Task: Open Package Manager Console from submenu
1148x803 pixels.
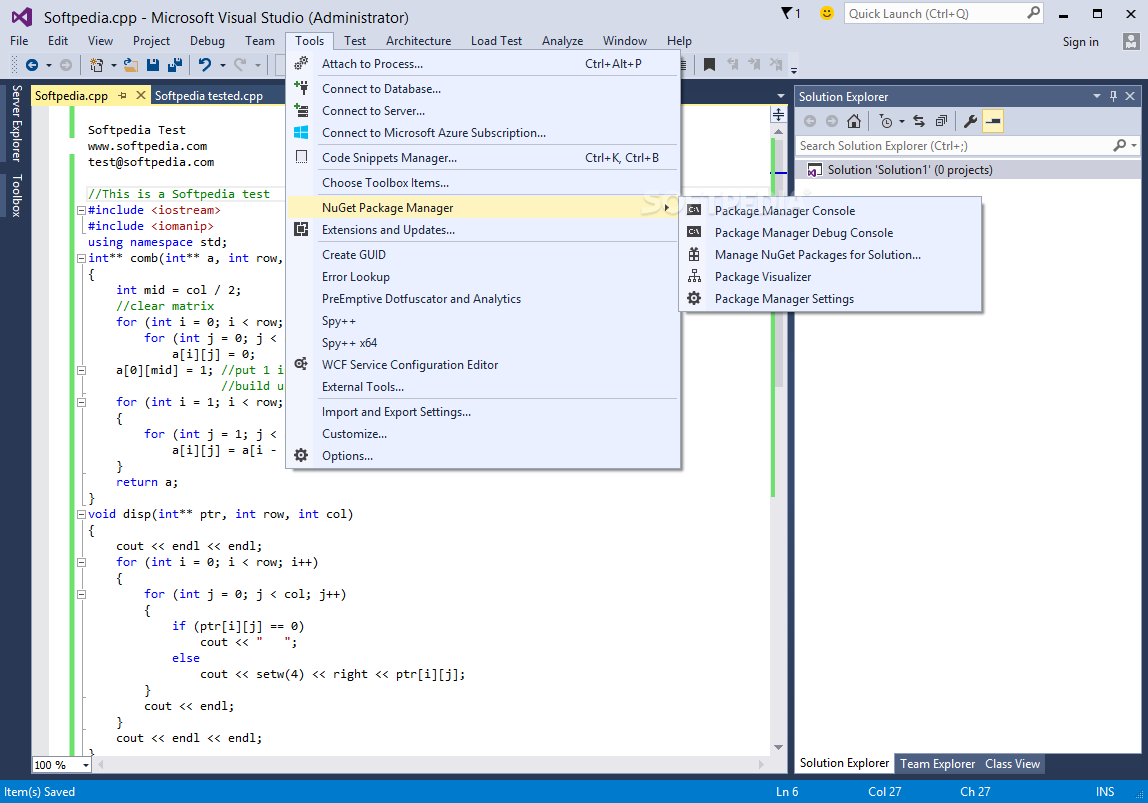Action: (x=830, y=211)
